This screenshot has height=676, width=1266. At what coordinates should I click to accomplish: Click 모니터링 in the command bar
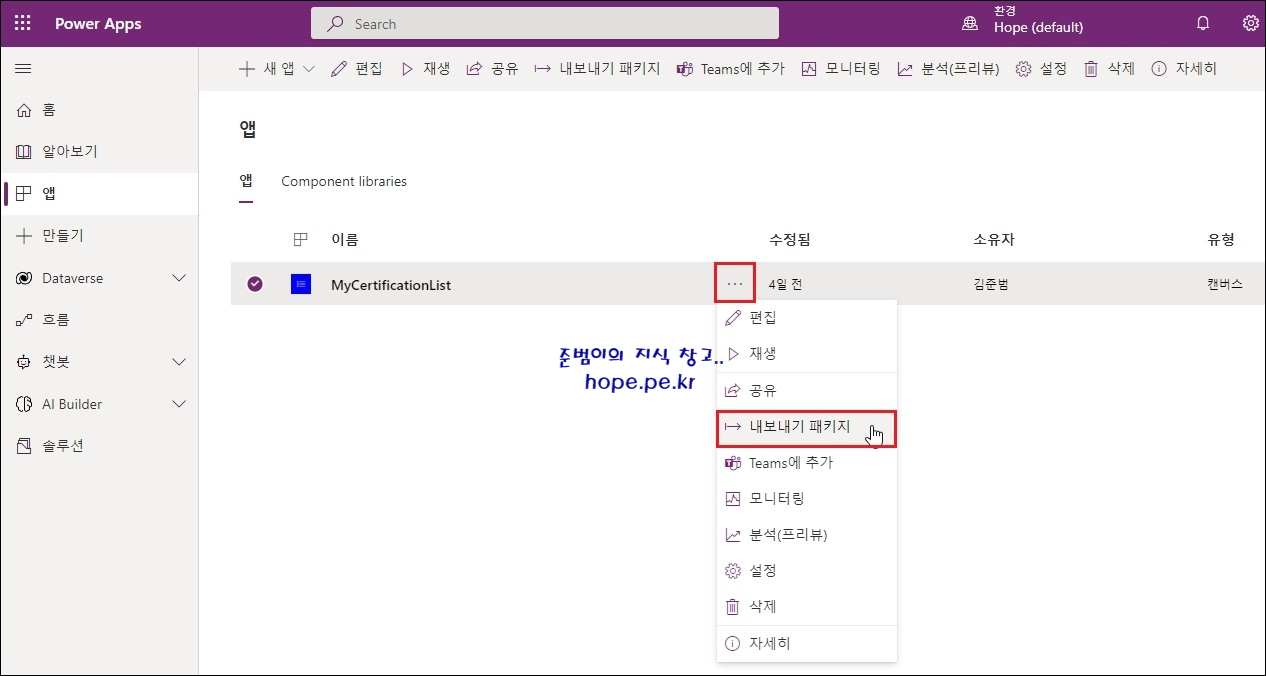(841, 69)
